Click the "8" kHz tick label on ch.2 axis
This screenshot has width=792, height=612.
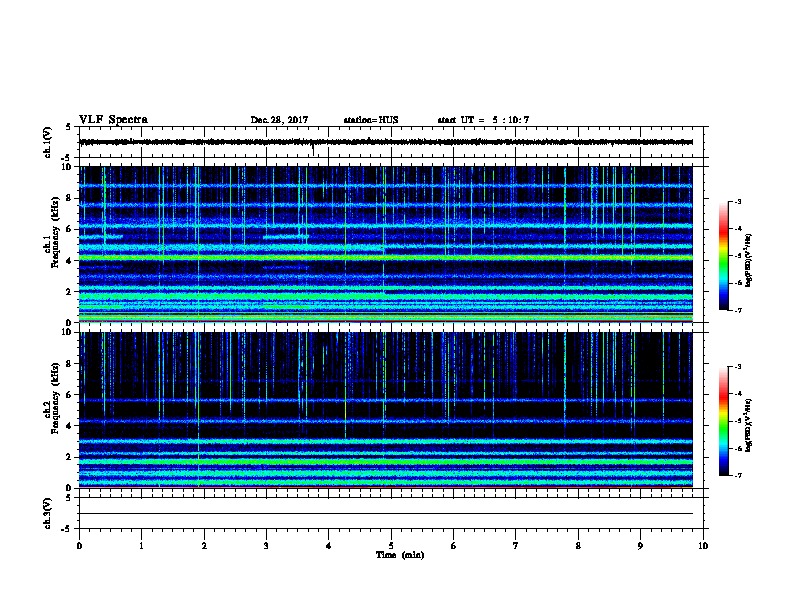70,364
